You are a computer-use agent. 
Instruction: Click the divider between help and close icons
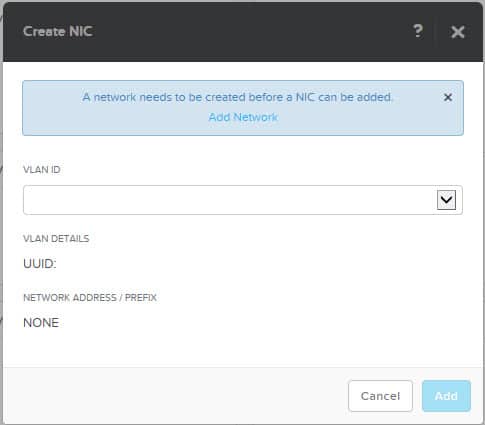(436, 32)
